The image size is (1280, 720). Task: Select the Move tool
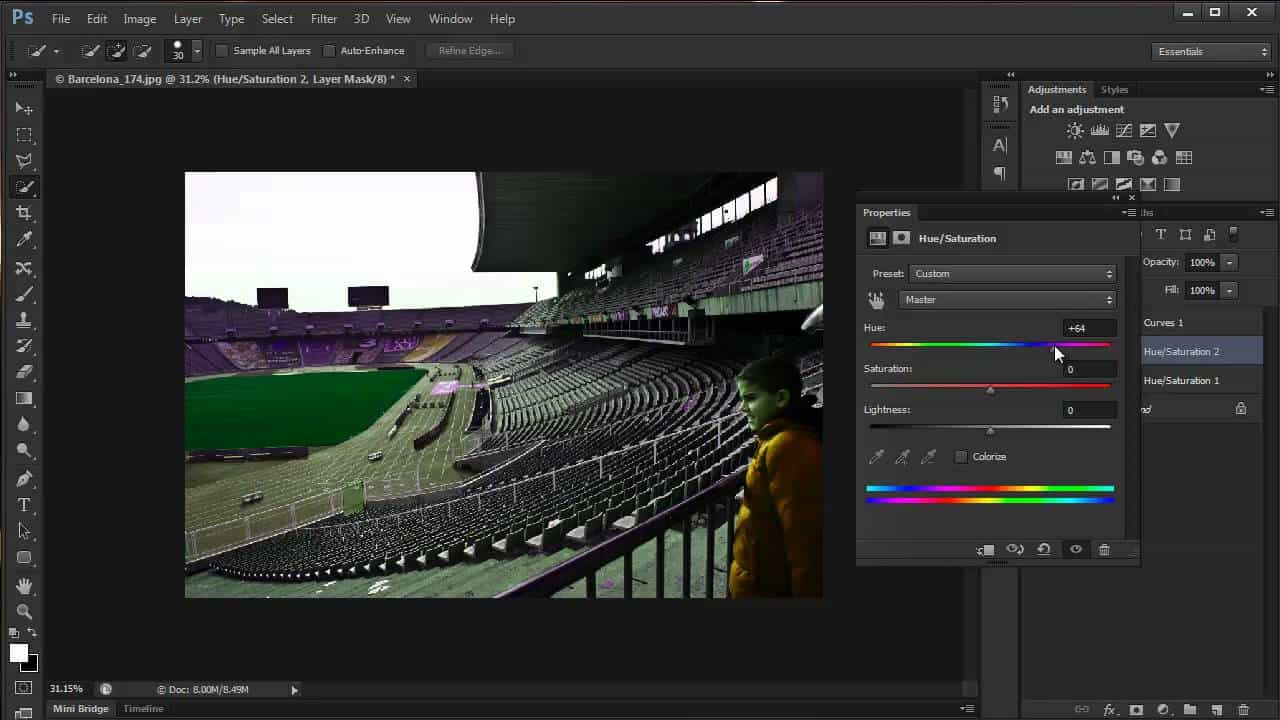pos(24,108)
